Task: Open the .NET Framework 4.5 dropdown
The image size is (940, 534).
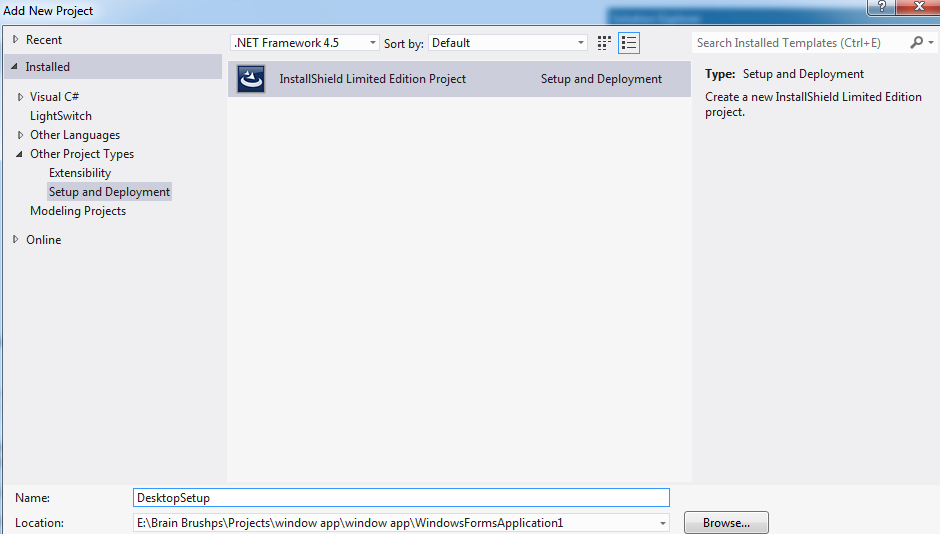Action: pyautogui.click(x=305, y=43)
